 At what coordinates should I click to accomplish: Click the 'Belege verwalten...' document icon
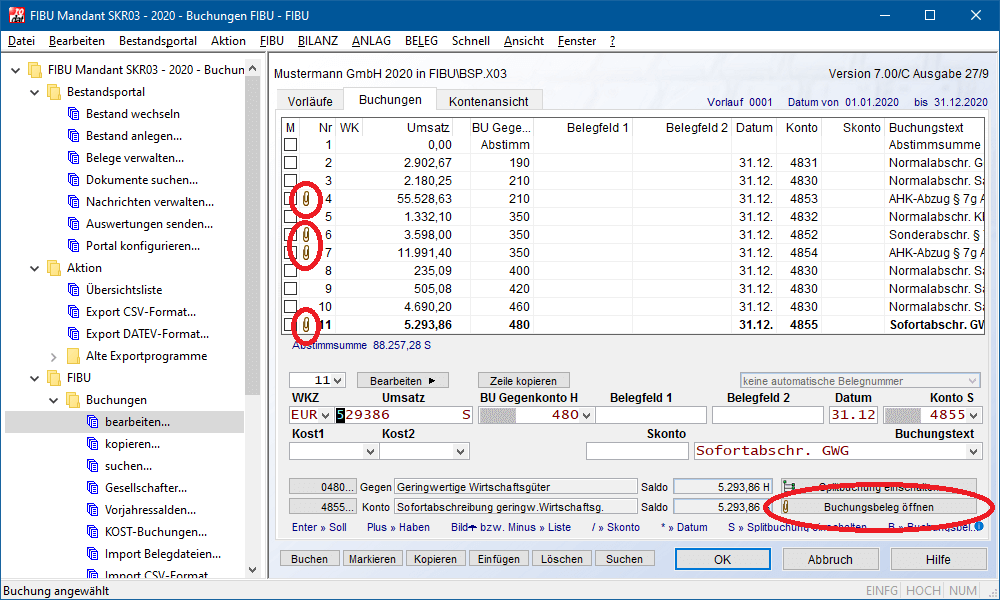click(73, 158)
